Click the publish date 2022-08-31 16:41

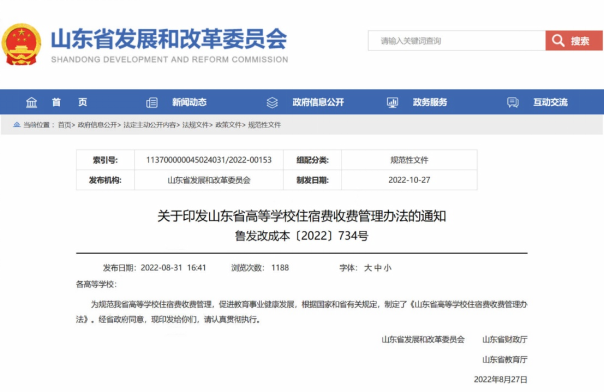173,268
